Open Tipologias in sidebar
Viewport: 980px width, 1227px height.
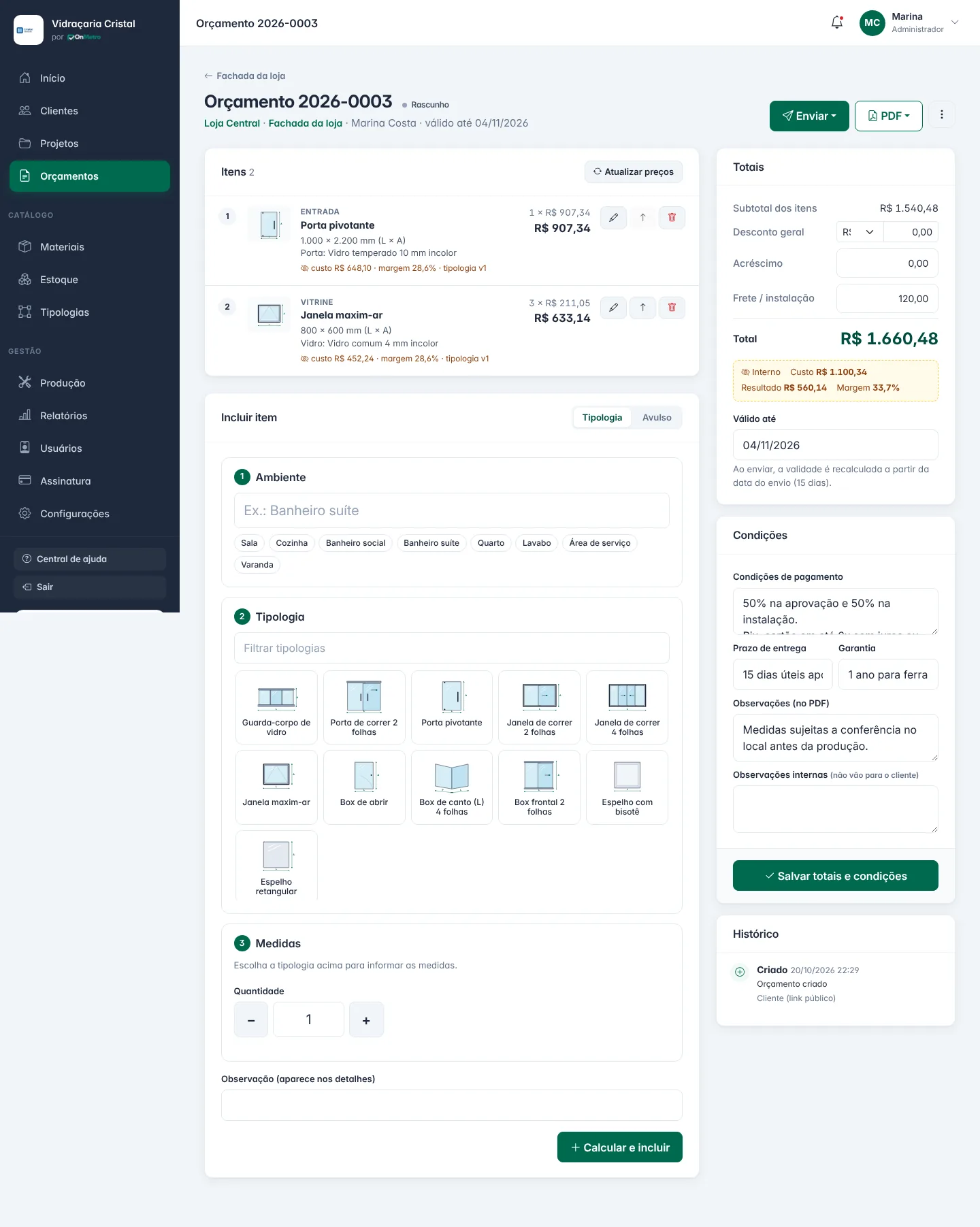coord(90,312)
